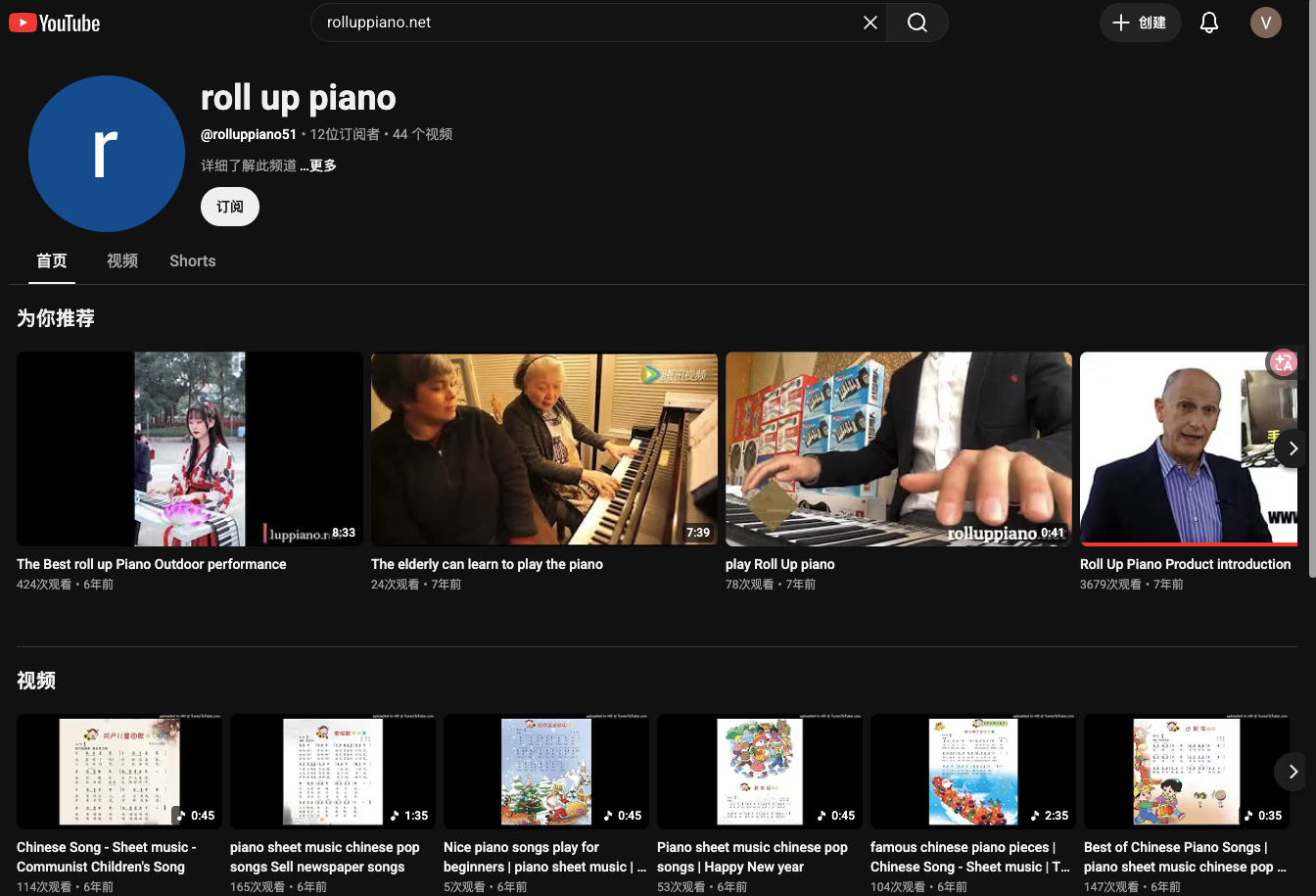Viewport: 1316px width, 896px height.
Task: Run search with the magnifier button
Action: click(917, 23)
